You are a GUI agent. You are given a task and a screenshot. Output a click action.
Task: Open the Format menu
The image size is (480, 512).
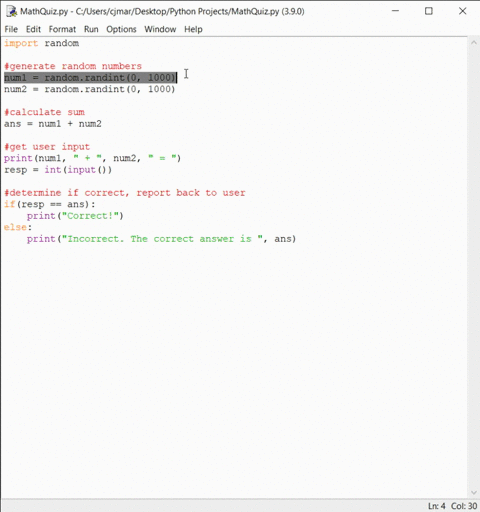click(62, 29)
